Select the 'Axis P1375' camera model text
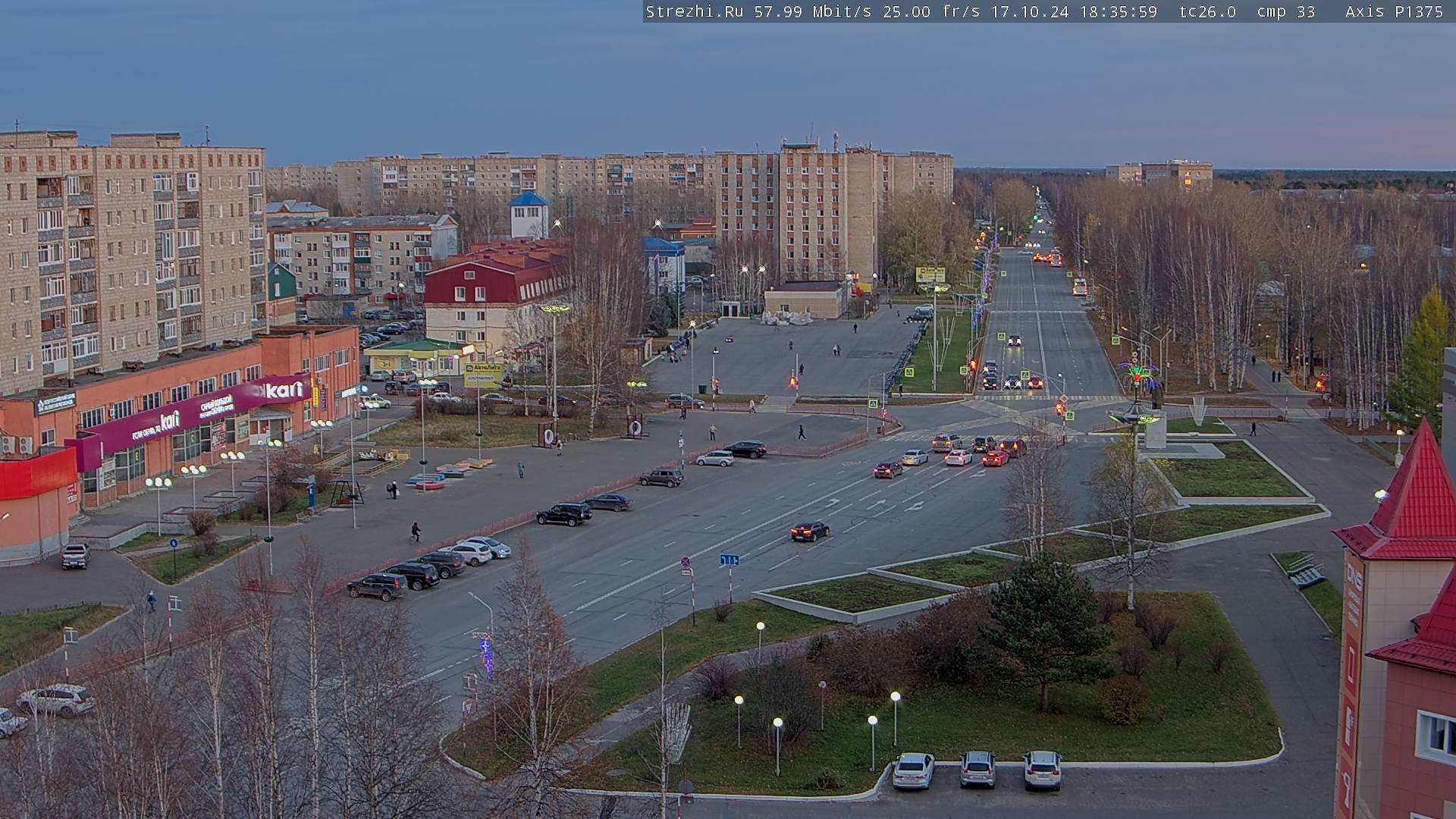The width and height of the screenshot is (1456, 819). [1394, 11]
